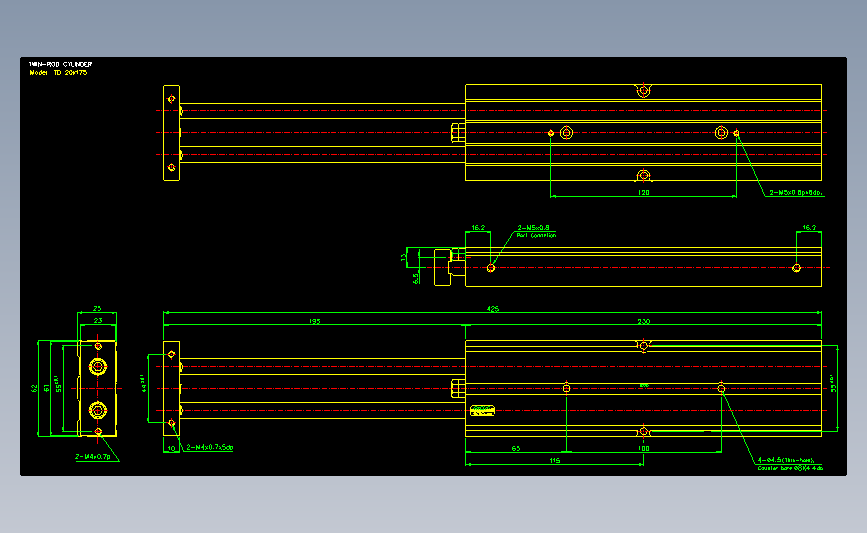Select the 6.5 vertical dimension
The width and height of the screenshot is (867, 533).
click(x=416, y=278)
